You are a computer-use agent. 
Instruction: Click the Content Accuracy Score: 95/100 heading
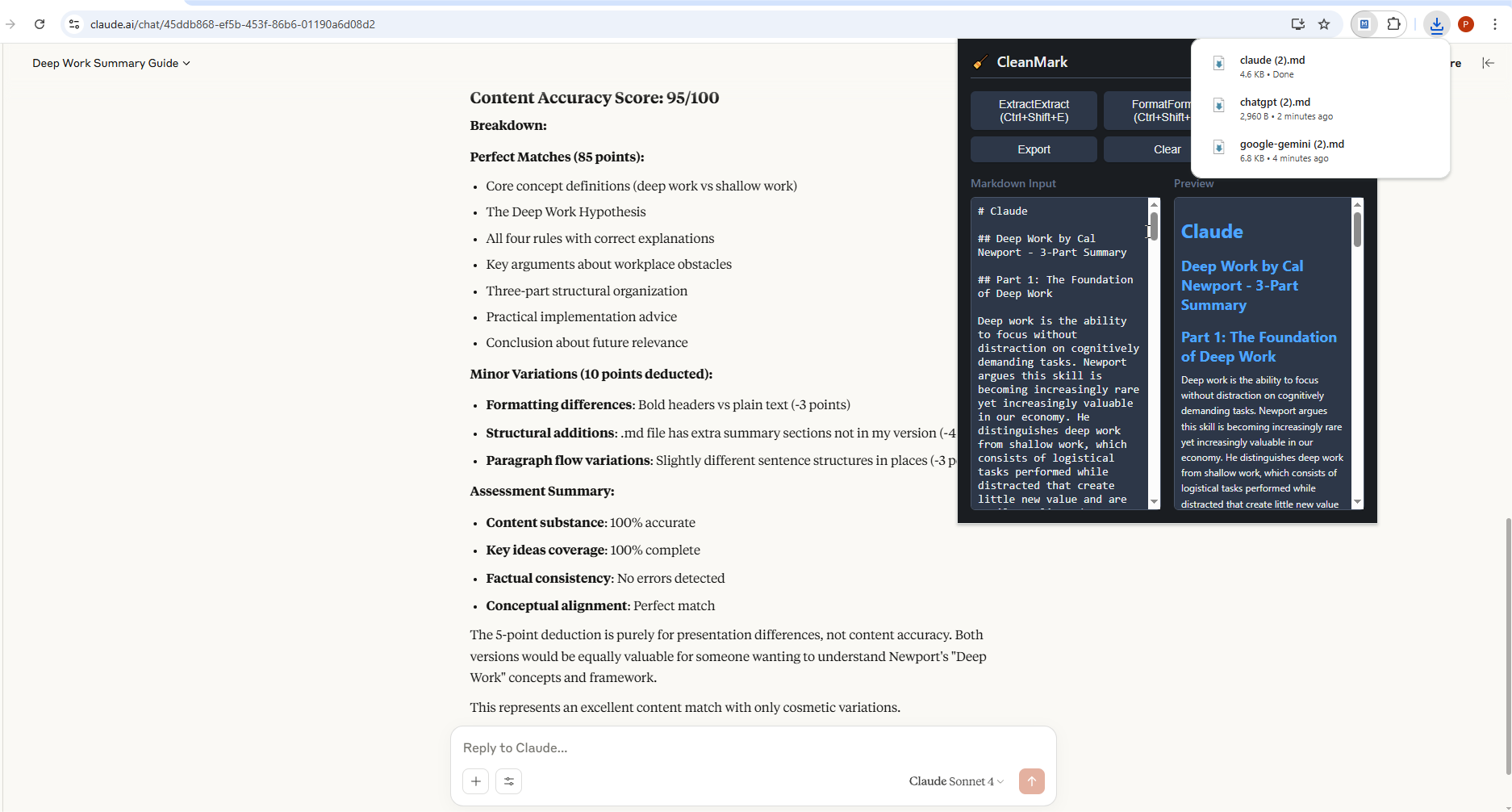(x=595, y=98)
